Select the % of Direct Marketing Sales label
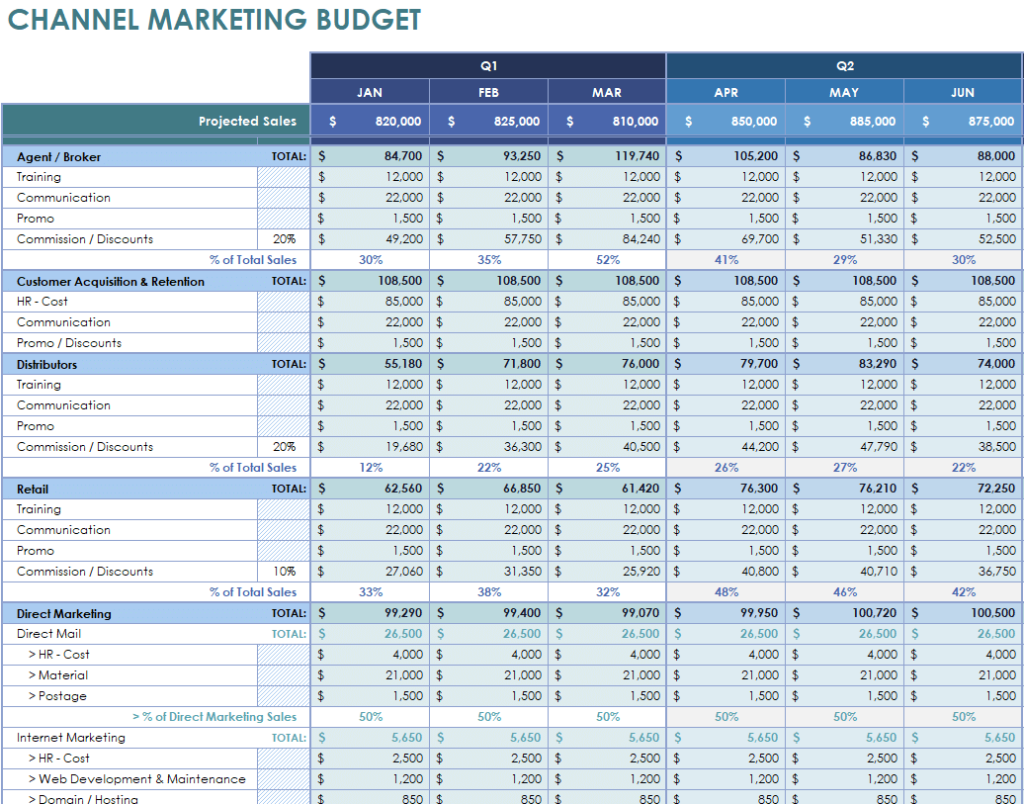 click(214, 717)
